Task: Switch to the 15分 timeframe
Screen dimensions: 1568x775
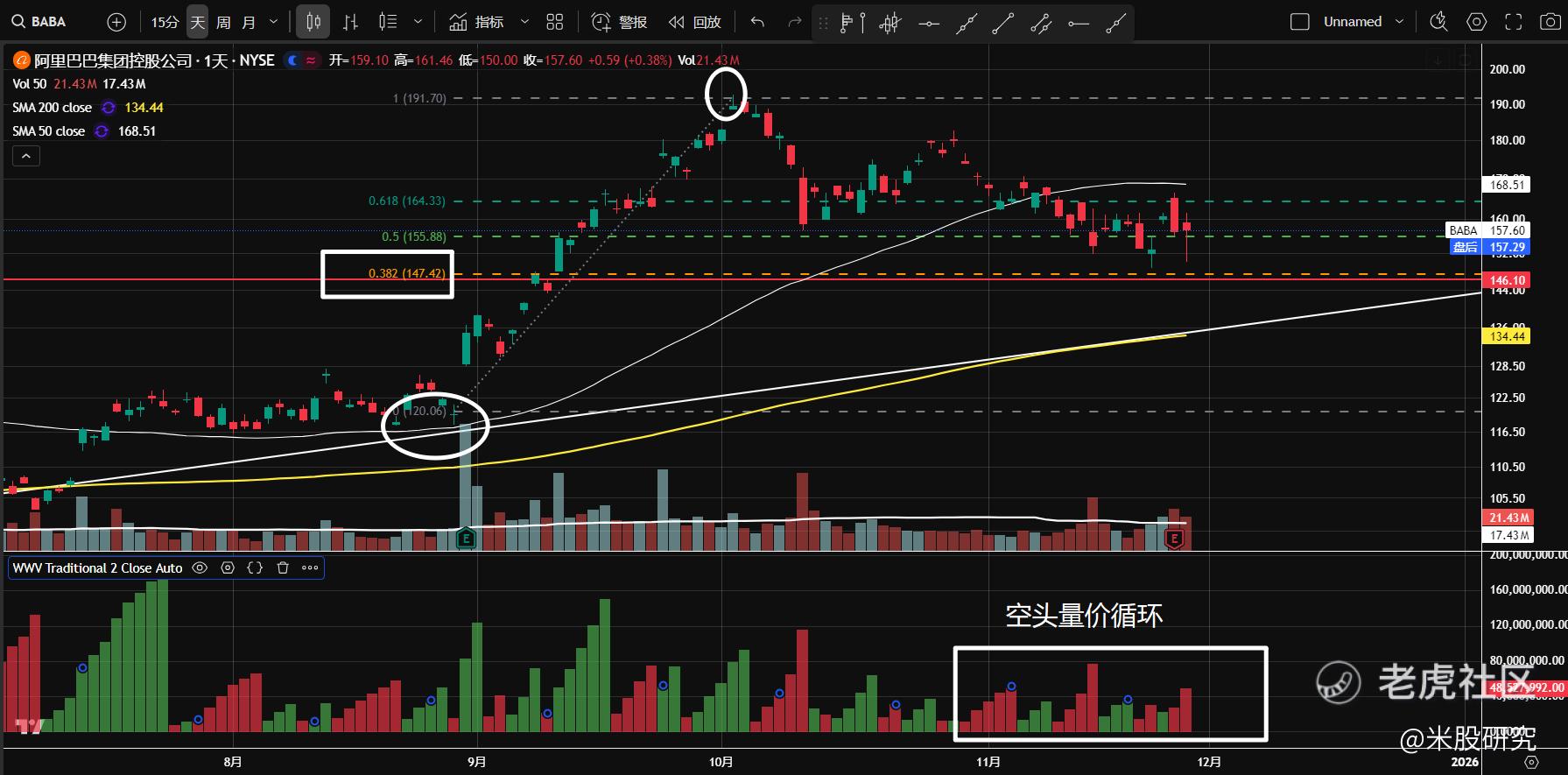Action: coord(165,22)
